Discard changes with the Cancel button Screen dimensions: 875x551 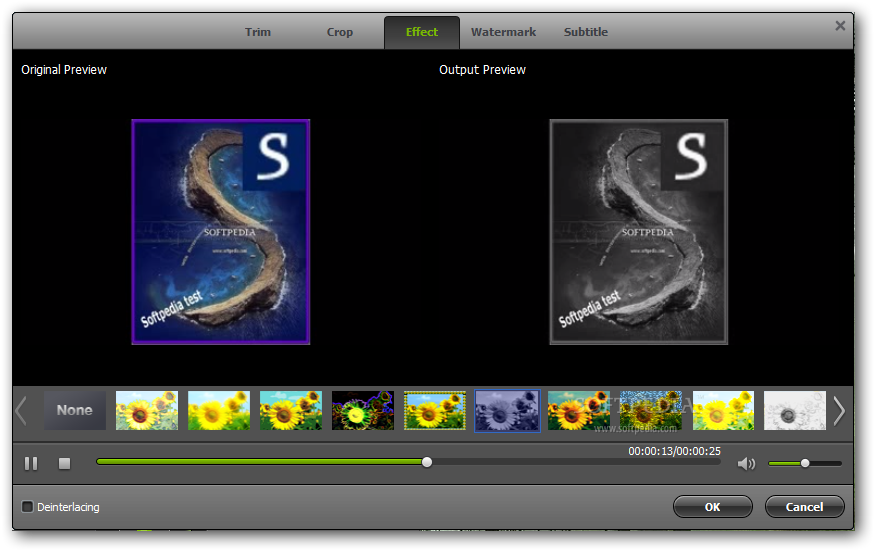805,507
